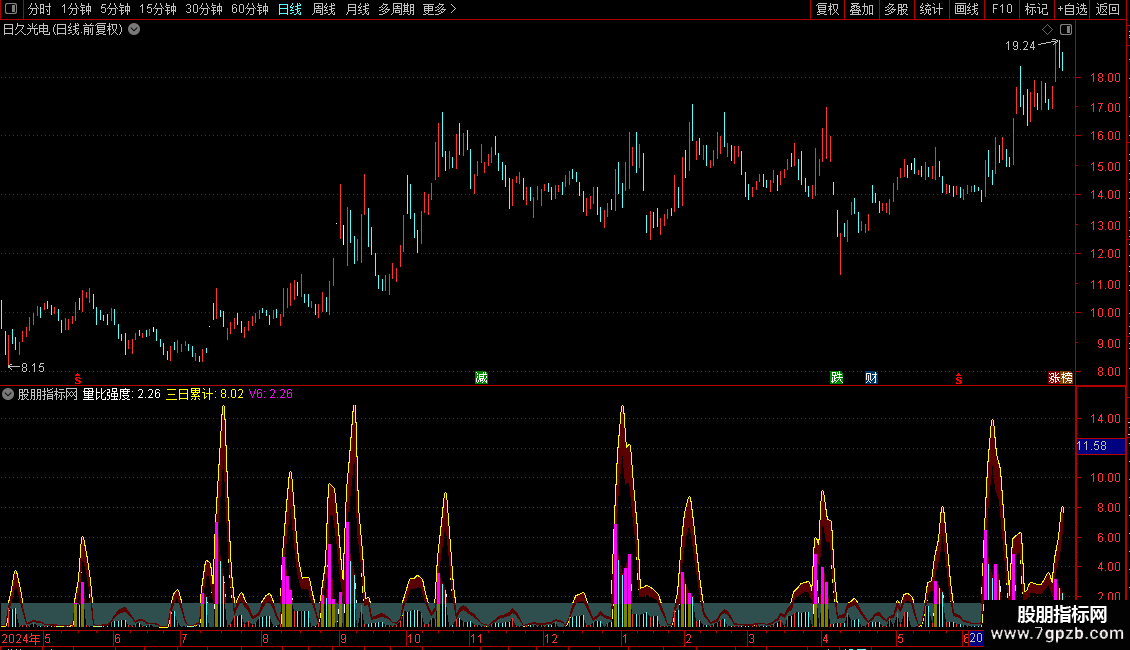Click the 涨榜 marker icon

1060,378
